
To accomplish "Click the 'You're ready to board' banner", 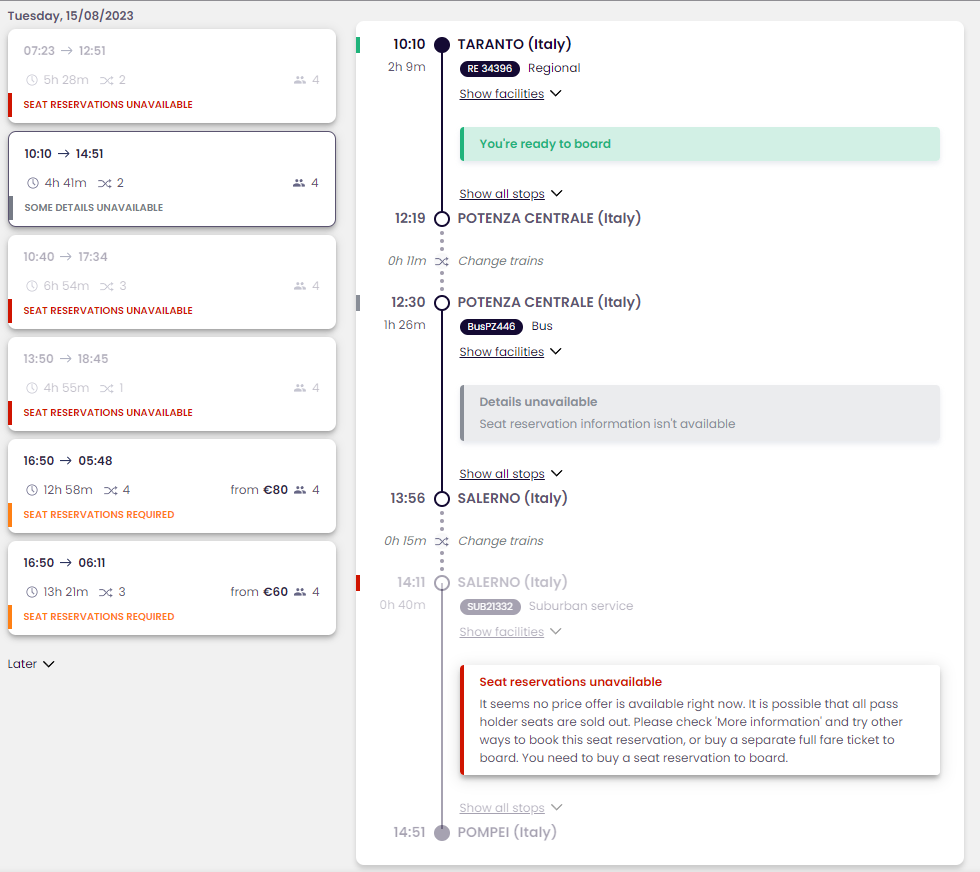I will click(700, 144).
